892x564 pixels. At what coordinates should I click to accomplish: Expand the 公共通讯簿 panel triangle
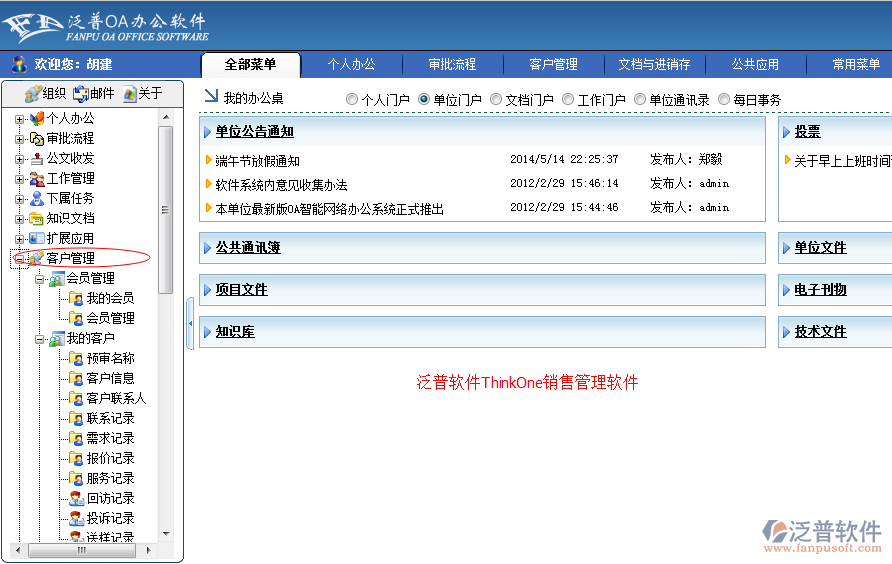207,248
